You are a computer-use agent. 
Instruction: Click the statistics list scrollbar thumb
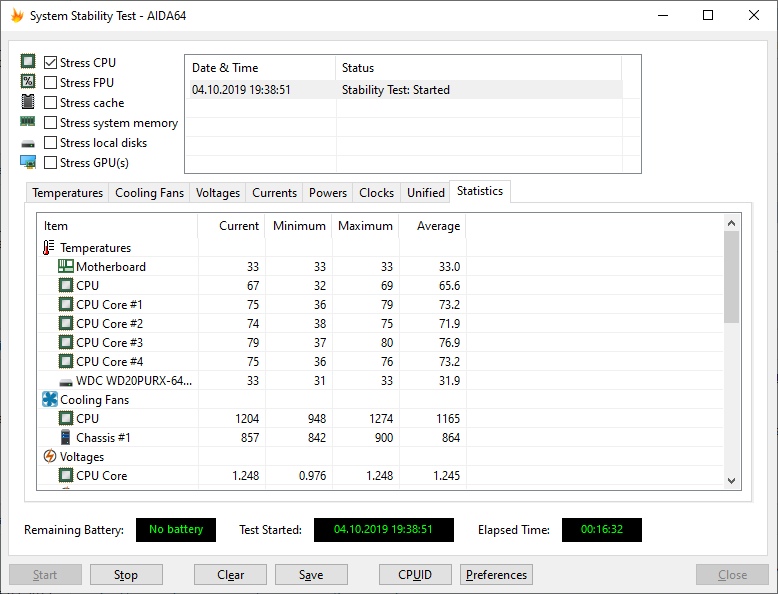pyautogui.click(x=731, y=277)
